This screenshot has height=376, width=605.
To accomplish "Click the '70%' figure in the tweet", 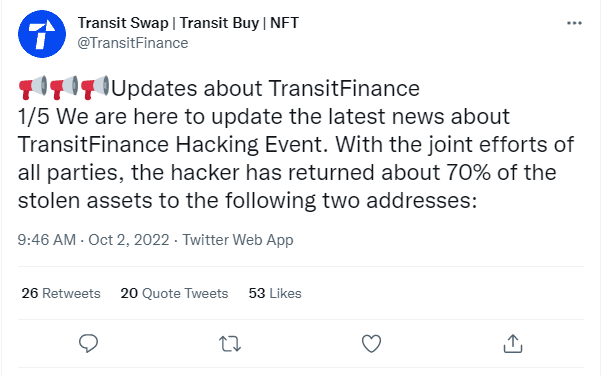I will [x=468, y=173].
